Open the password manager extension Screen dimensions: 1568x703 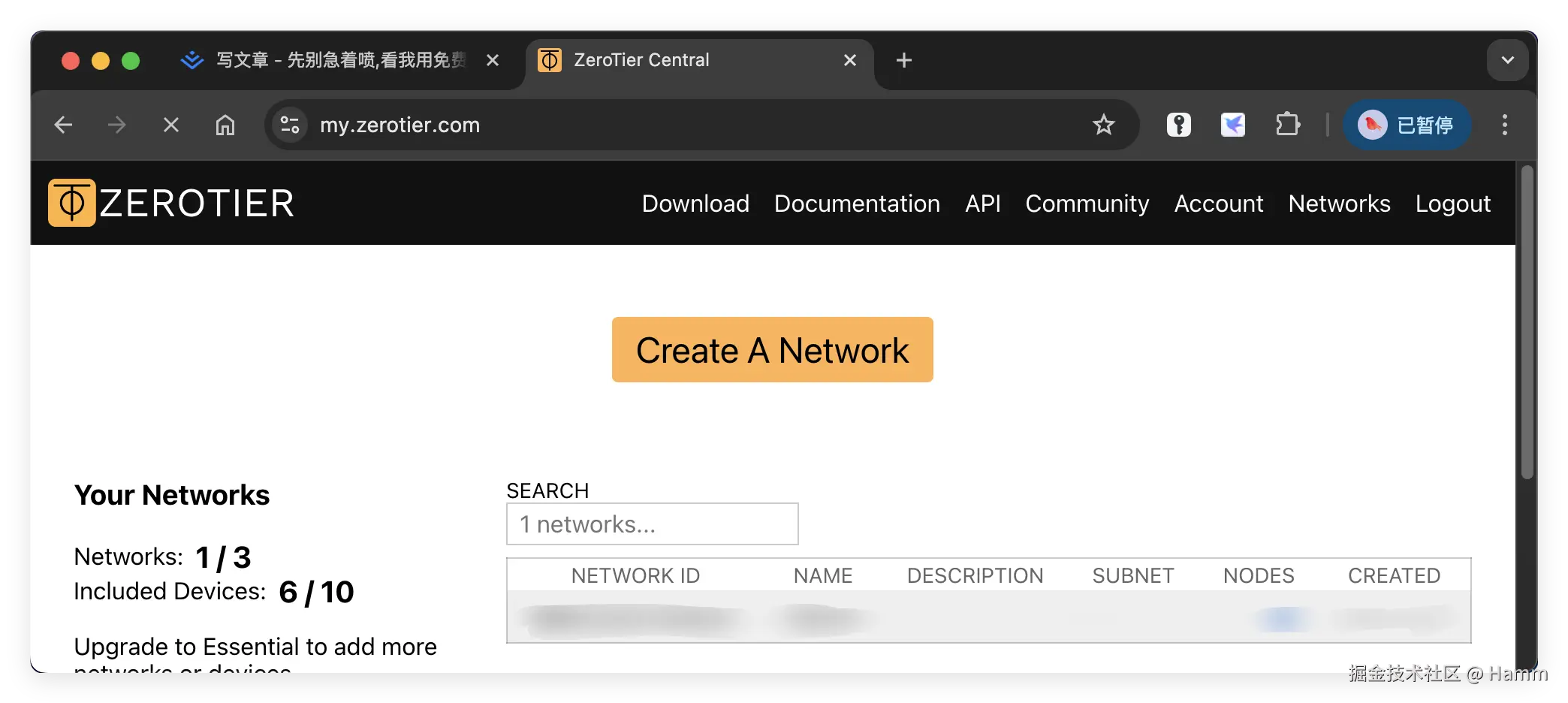[x=1179, y=125]
